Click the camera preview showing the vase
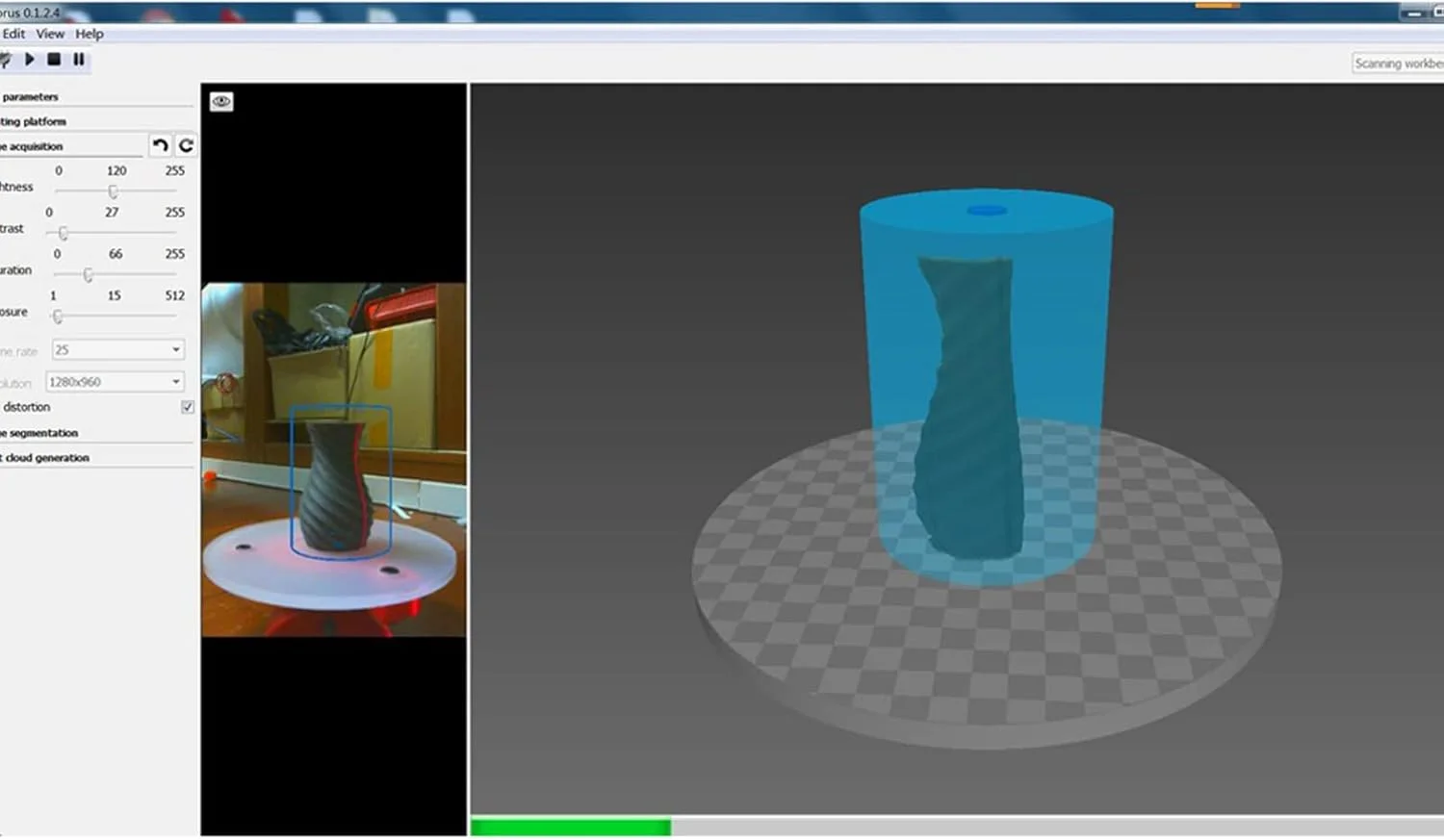This screenshot has height=840, width=1444. click(333, 459)
